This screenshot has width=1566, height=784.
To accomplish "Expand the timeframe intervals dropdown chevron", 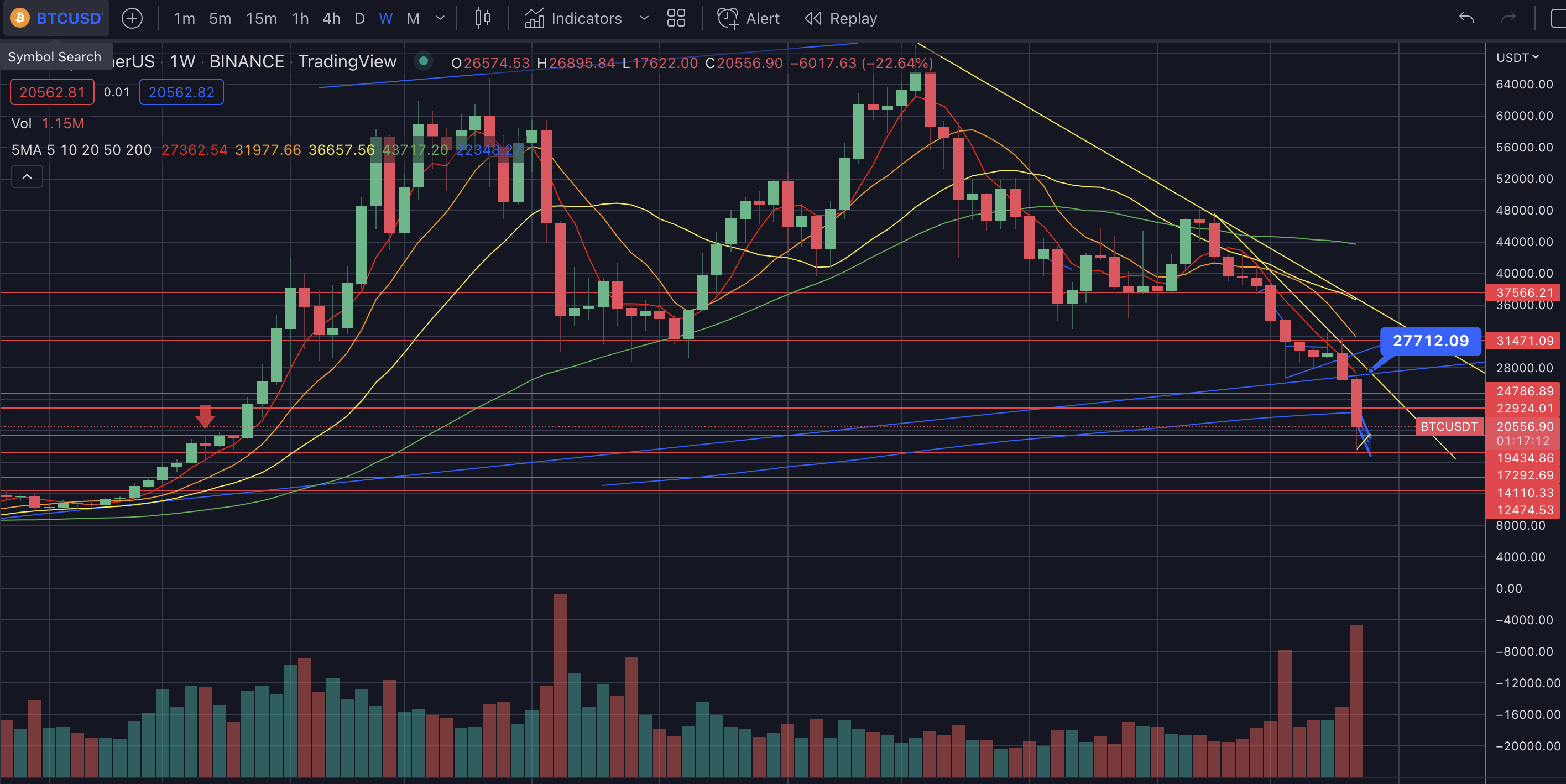I will pyautogui.click(x=440, y=18).
